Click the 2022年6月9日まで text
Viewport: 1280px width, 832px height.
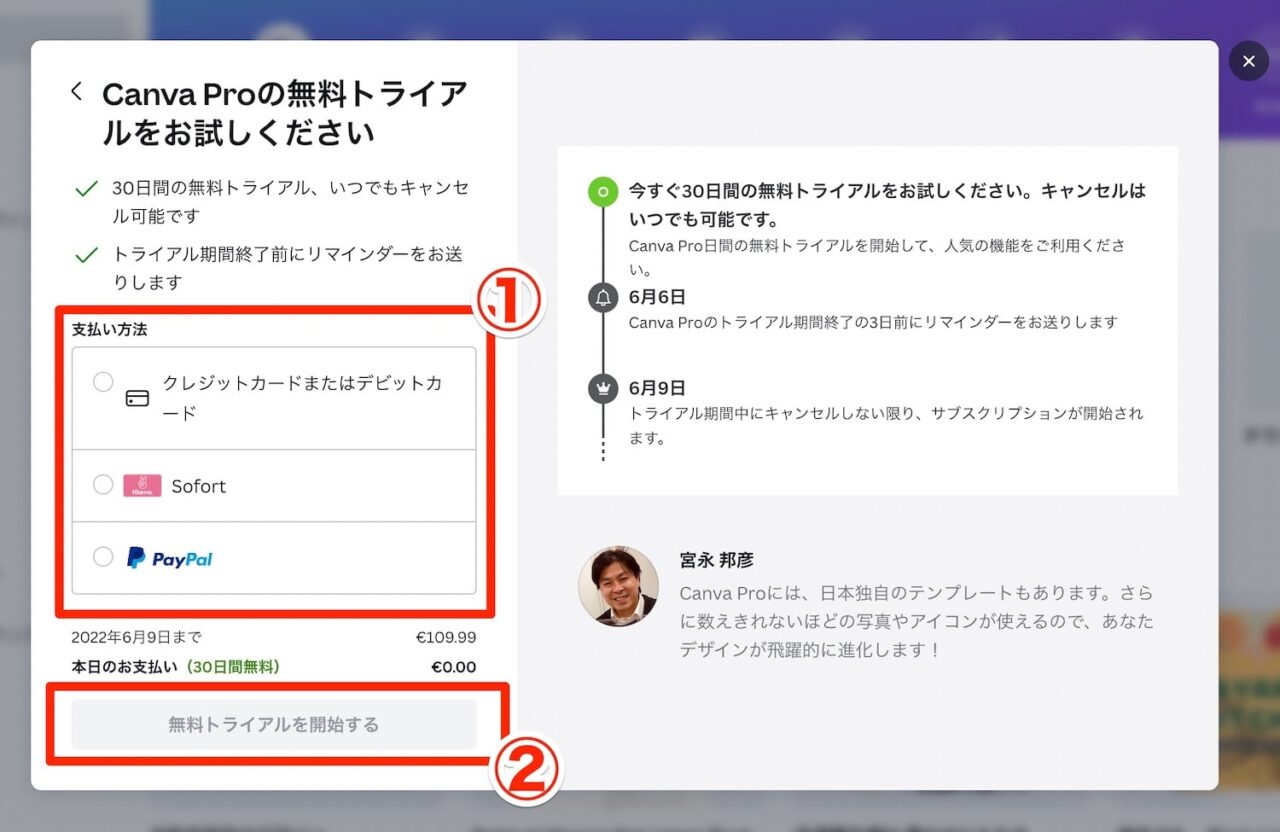136,637
